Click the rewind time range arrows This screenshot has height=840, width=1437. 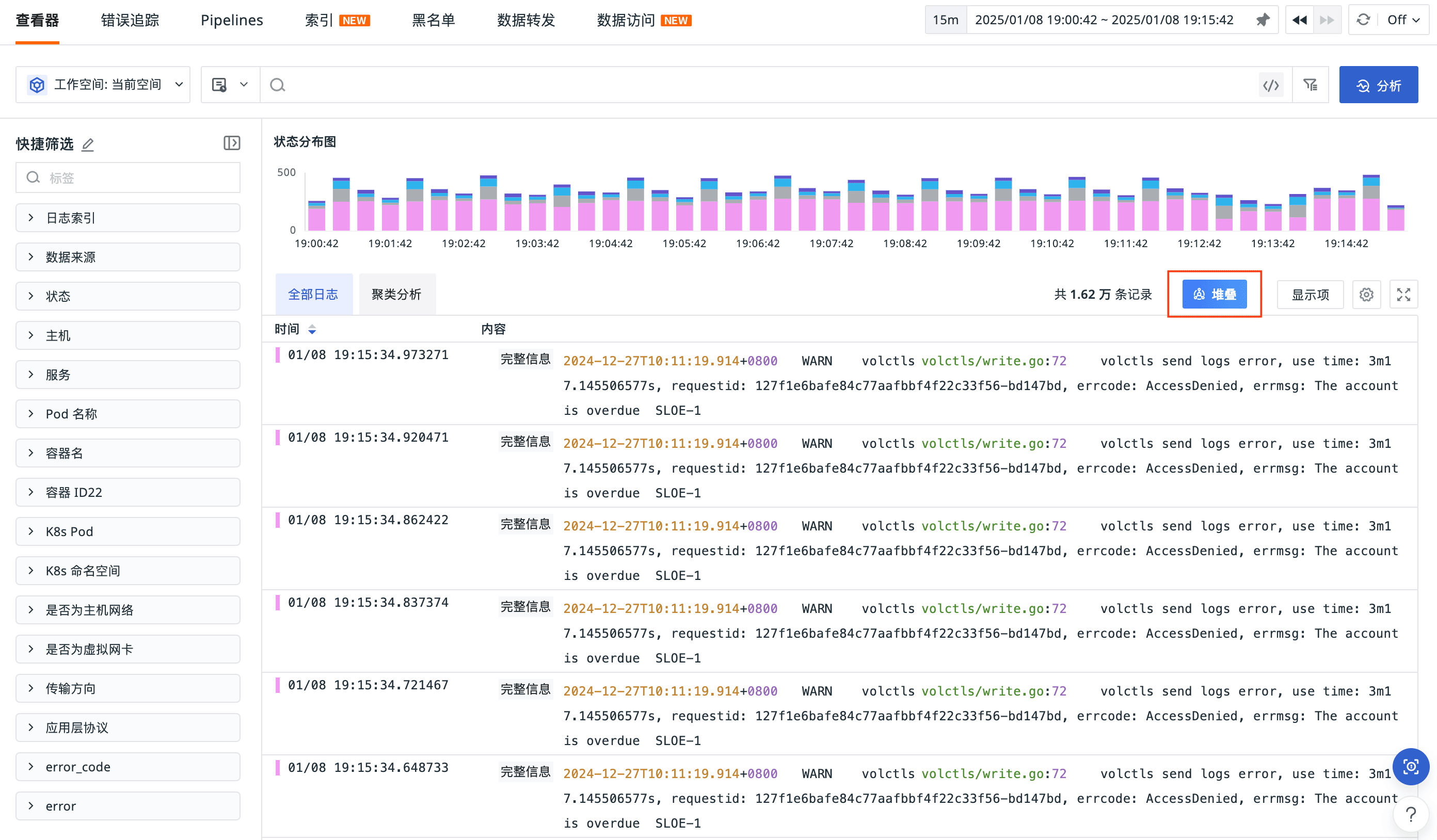tap(1300, 20)
